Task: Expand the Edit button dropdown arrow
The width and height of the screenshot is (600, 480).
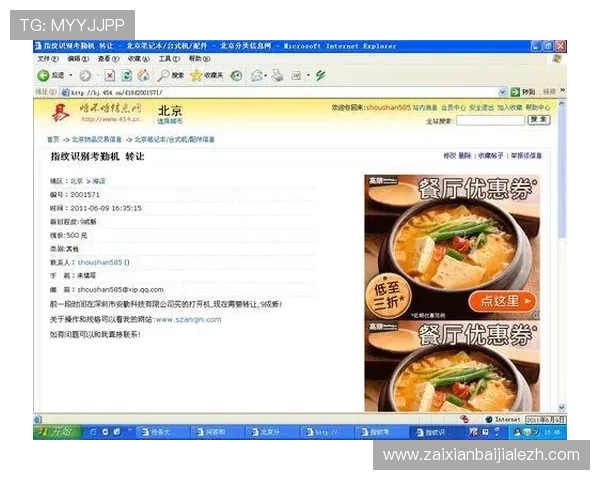Action: (308, 76)
